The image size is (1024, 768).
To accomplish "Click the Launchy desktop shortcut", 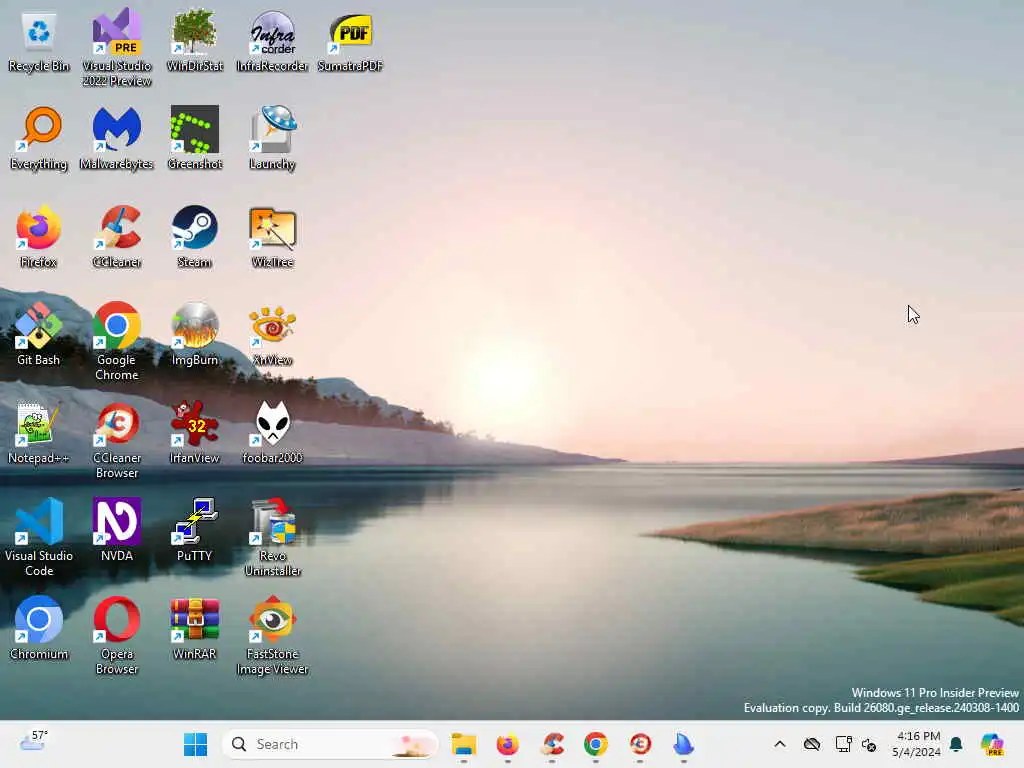I will click(272, 138).
